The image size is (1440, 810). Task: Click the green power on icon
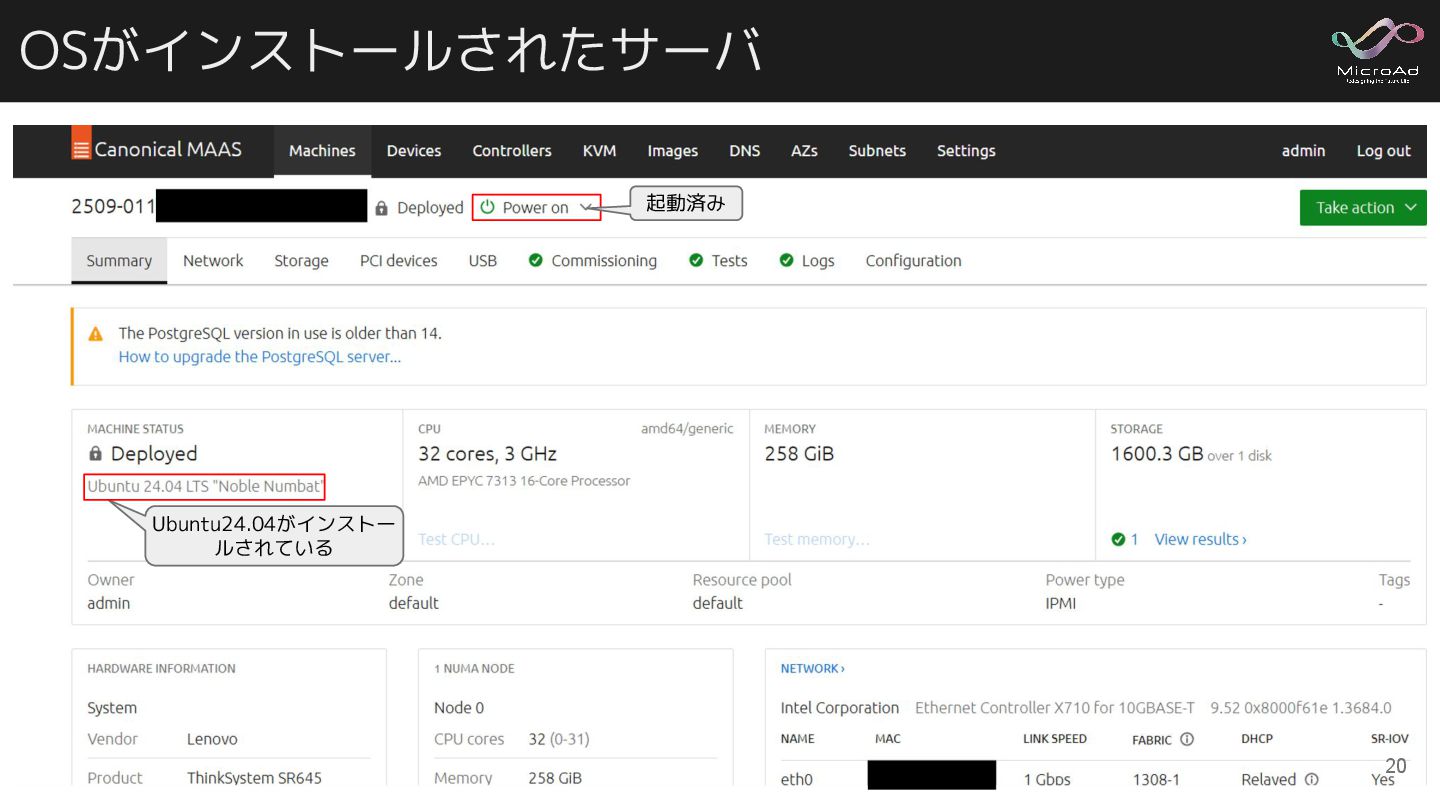point(487,207)
